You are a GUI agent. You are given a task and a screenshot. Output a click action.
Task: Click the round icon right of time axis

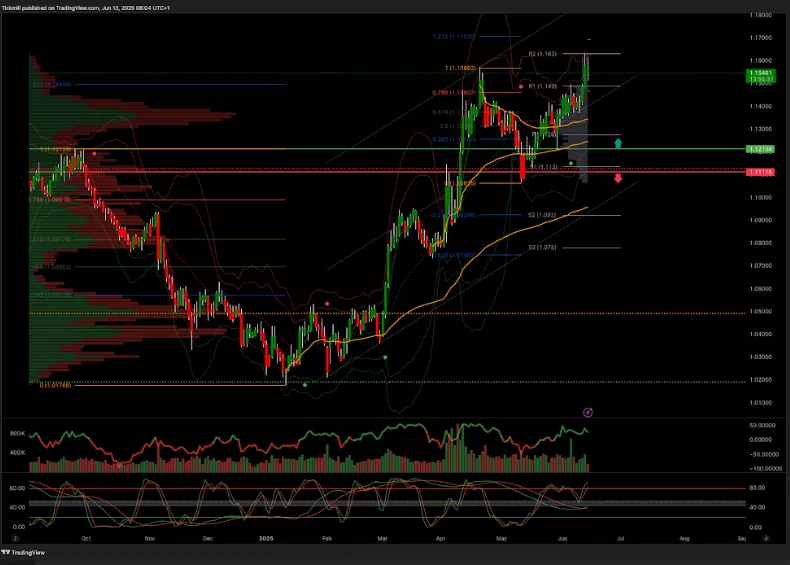click(765, 537)
